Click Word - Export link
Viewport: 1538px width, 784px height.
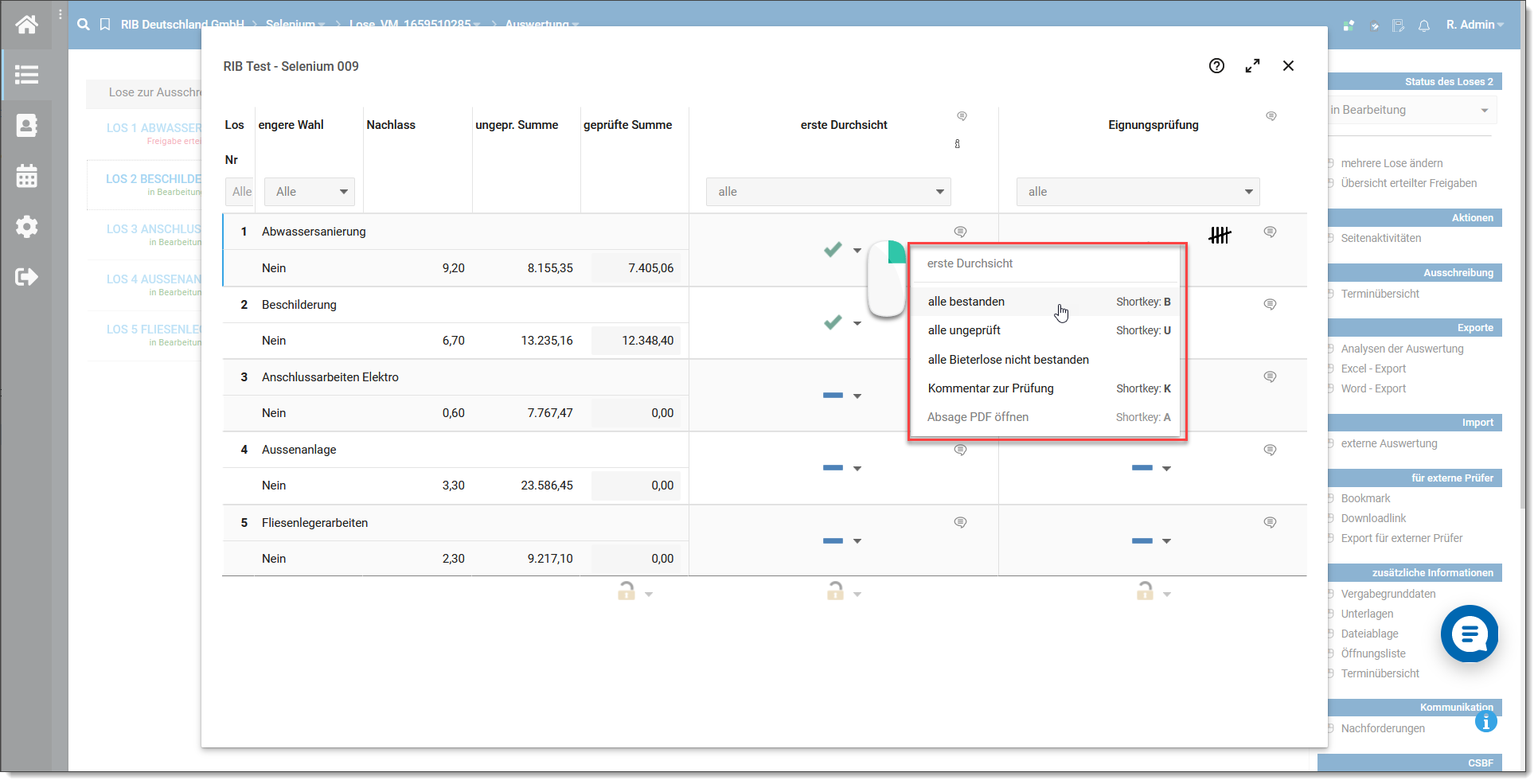tap(1374, 388)
